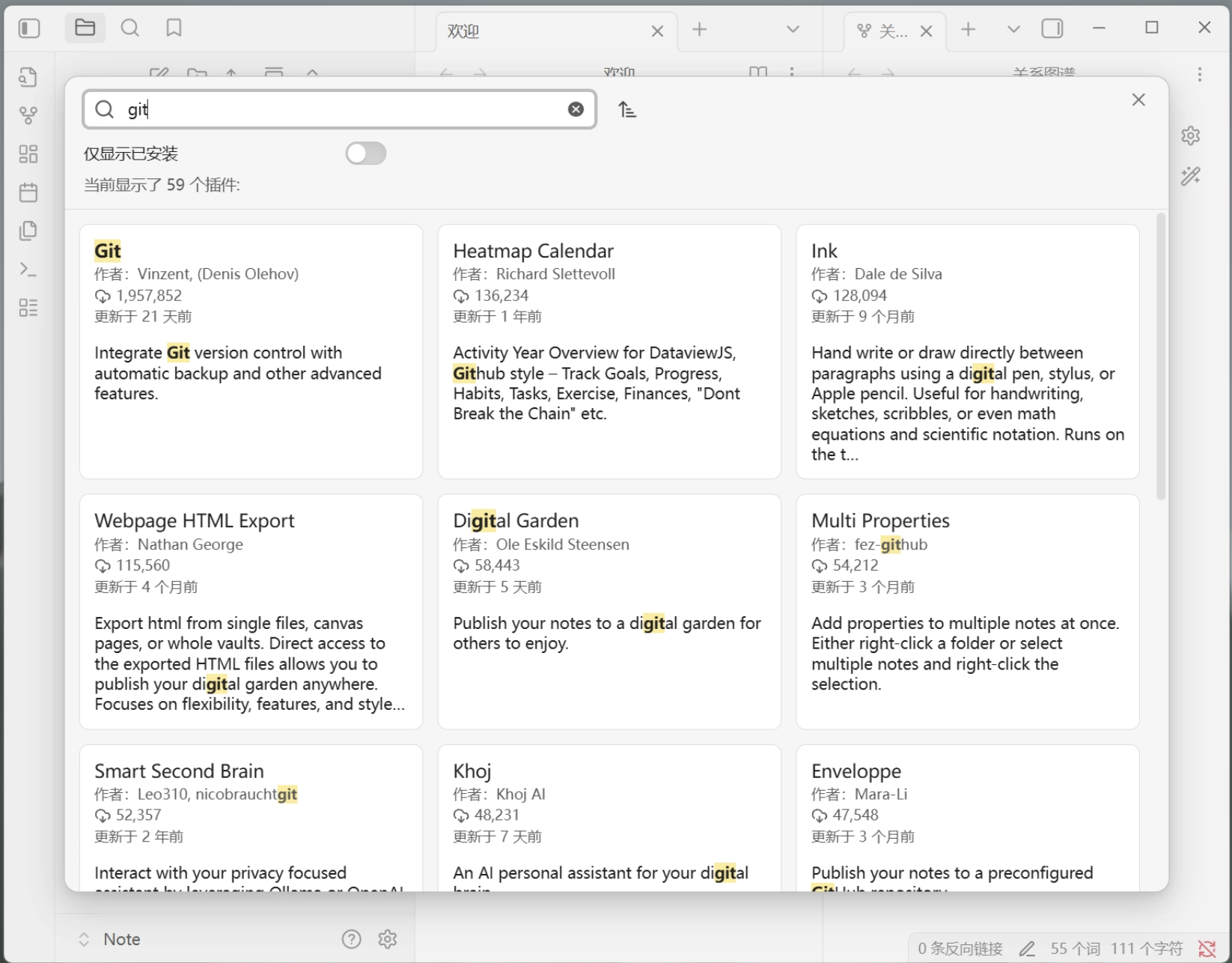Open daily note calendar icon

click(28, 192)
